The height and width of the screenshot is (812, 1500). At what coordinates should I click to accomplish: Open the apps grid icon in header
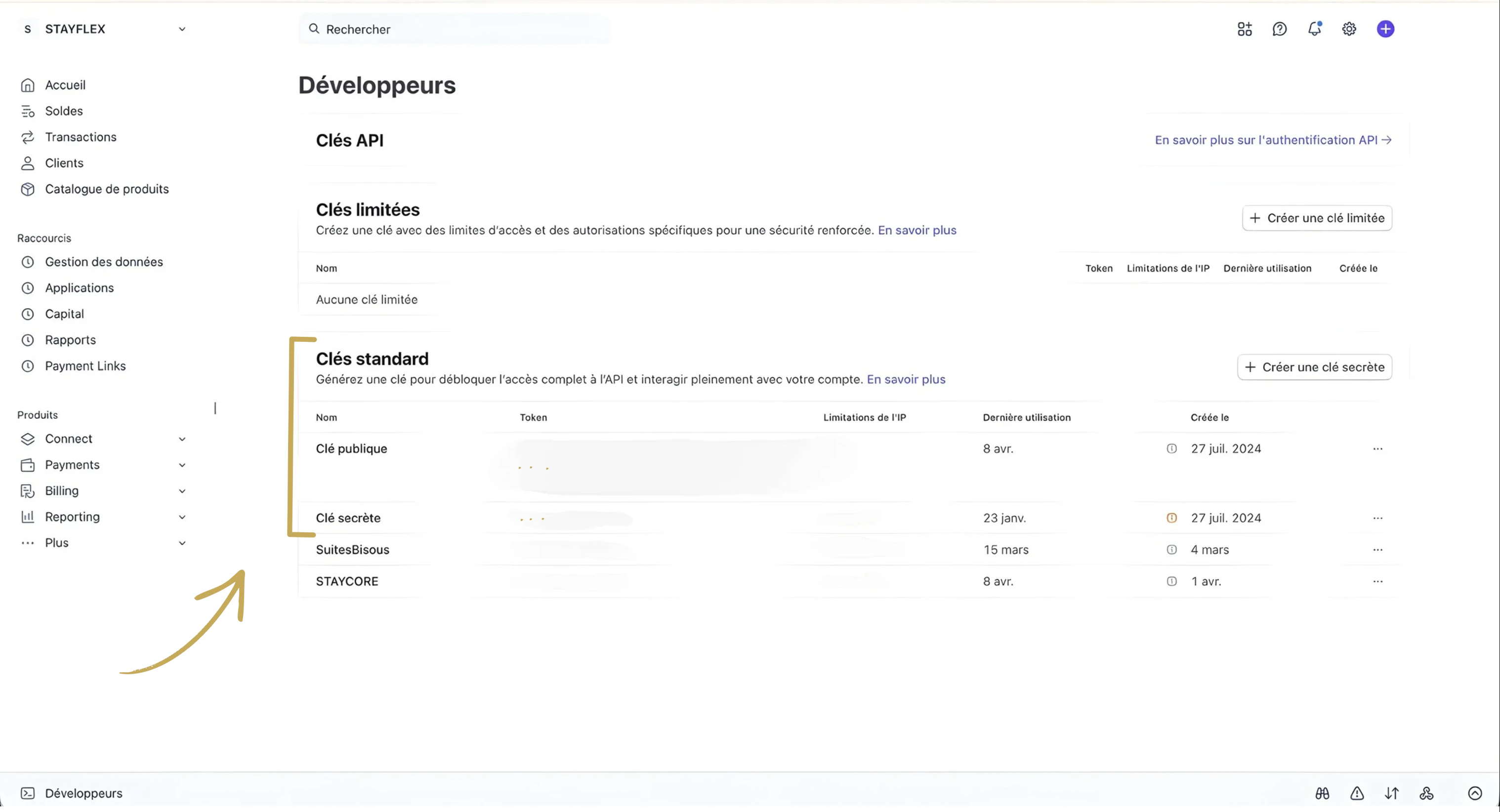pos(1245,29)
